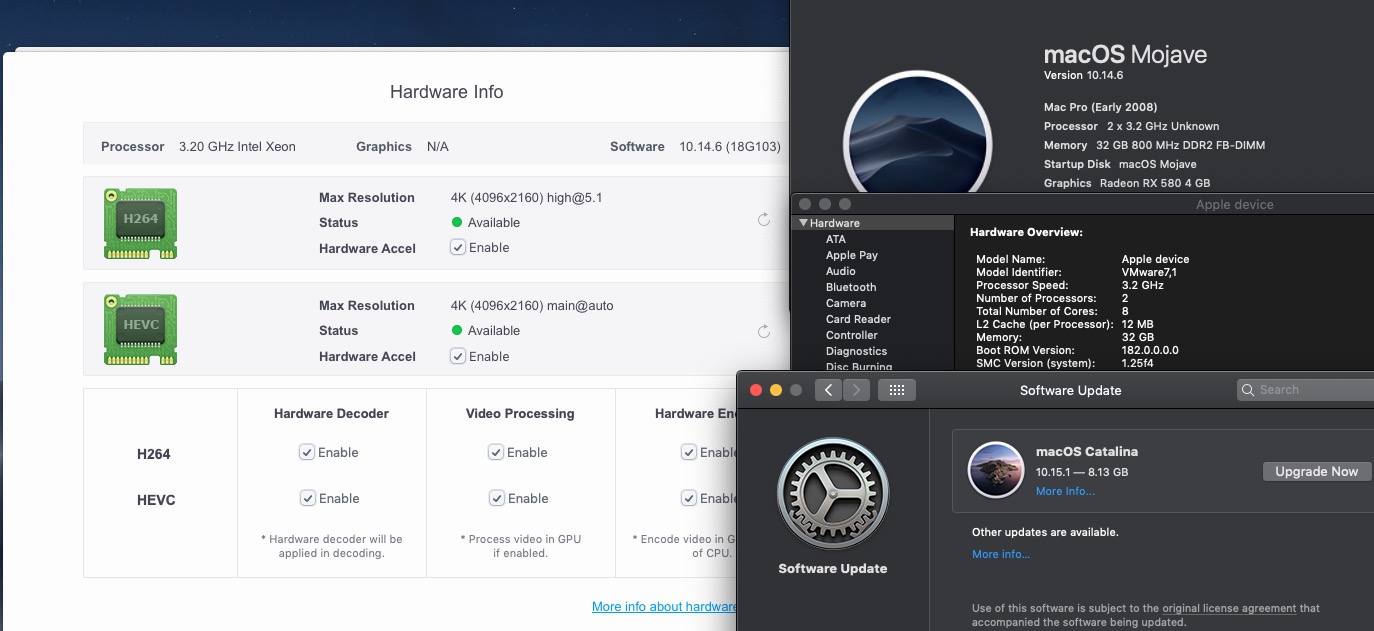Screen dimensions: 1374x631
Task: Toggle HEVC Hardware Encoder Enable
Action: [688, 498]
